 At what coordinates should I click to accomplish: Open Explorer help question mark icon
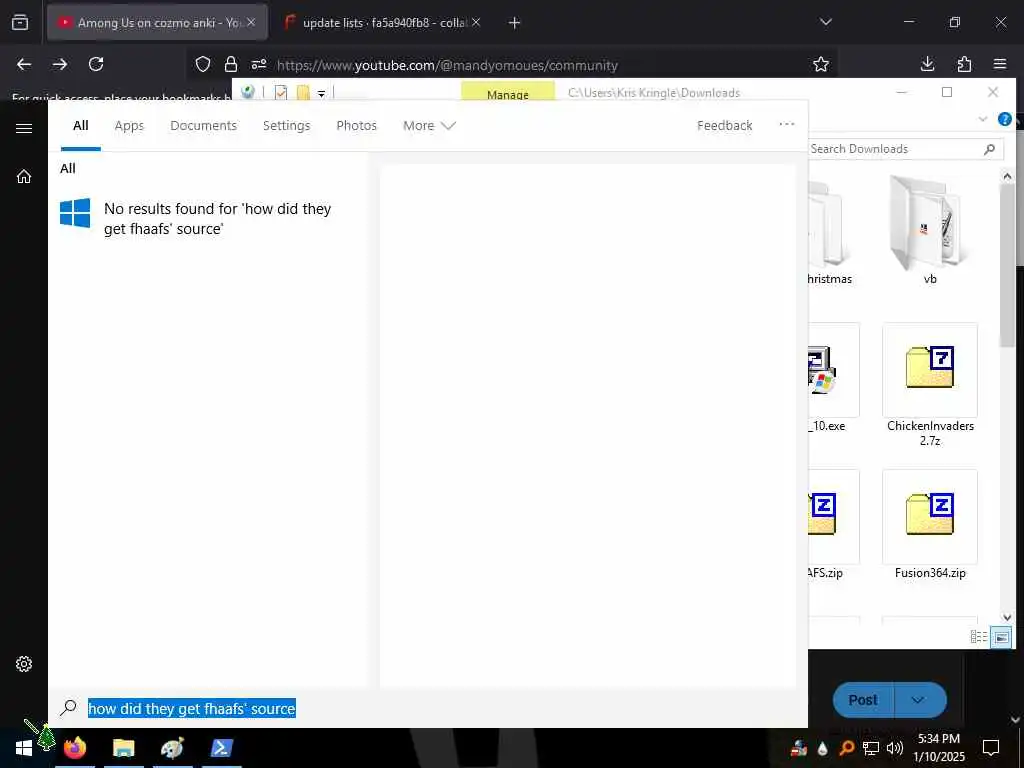click(x=1004, y=120)
